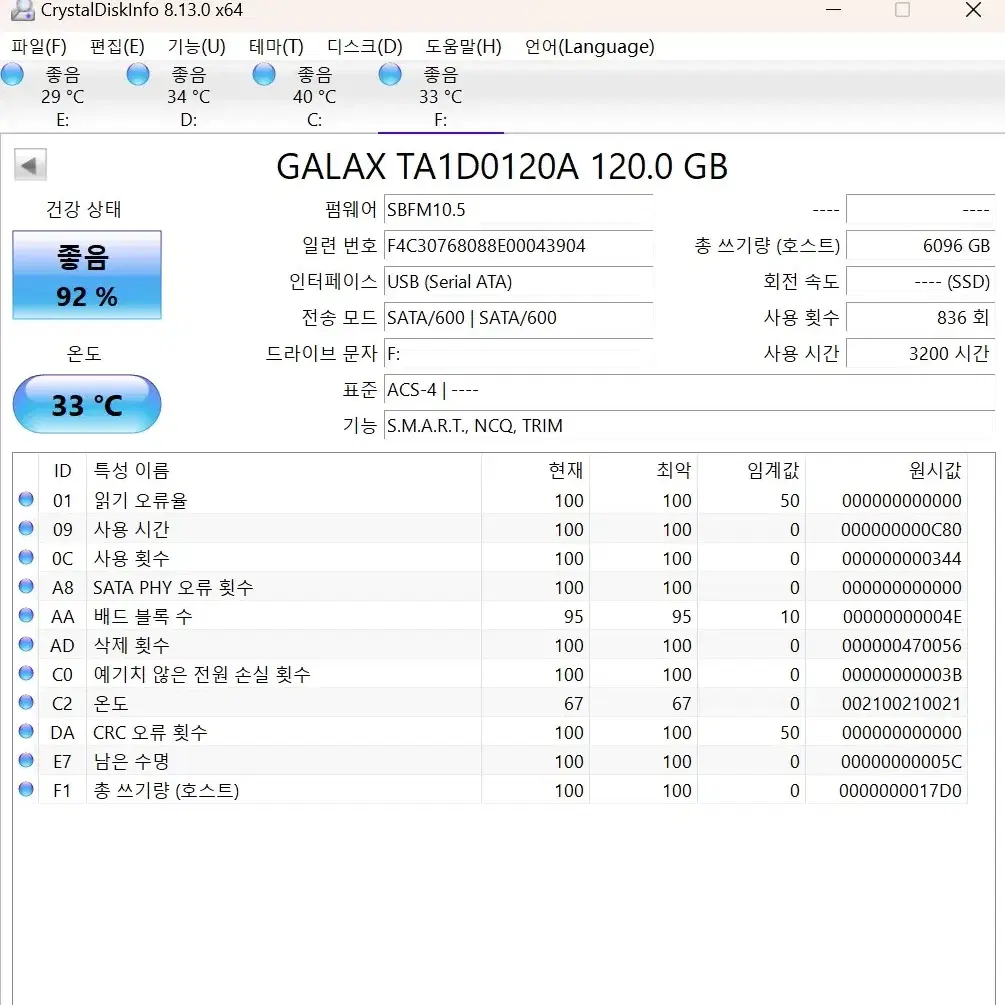Click status dot for 삭제 횟수 row
Image resolution: width=1005 pixels, height=1005 pixels.
[26, 644]
